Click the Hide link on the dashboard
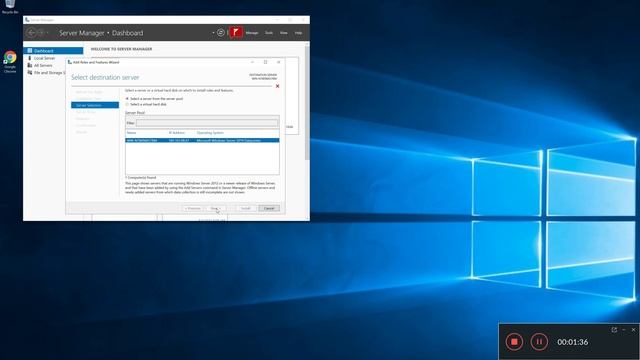 coord(289,127)
